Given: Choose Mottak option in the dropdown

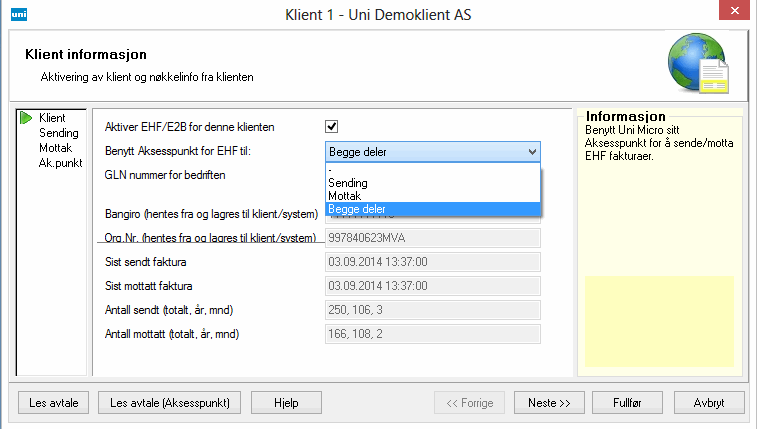Looking at the screenshot, I should pos(345,196).
